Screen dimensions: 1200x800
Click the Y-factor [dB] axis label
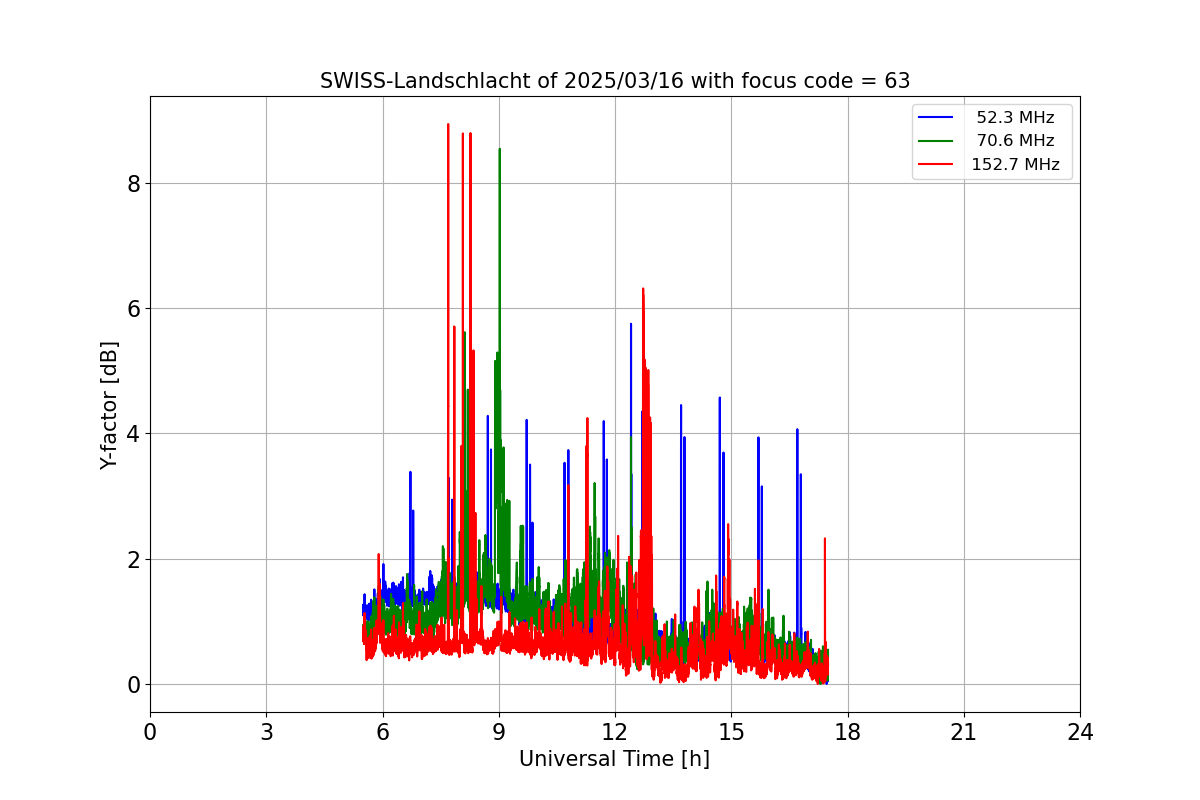pyautogui.click(x=110, y=405)
